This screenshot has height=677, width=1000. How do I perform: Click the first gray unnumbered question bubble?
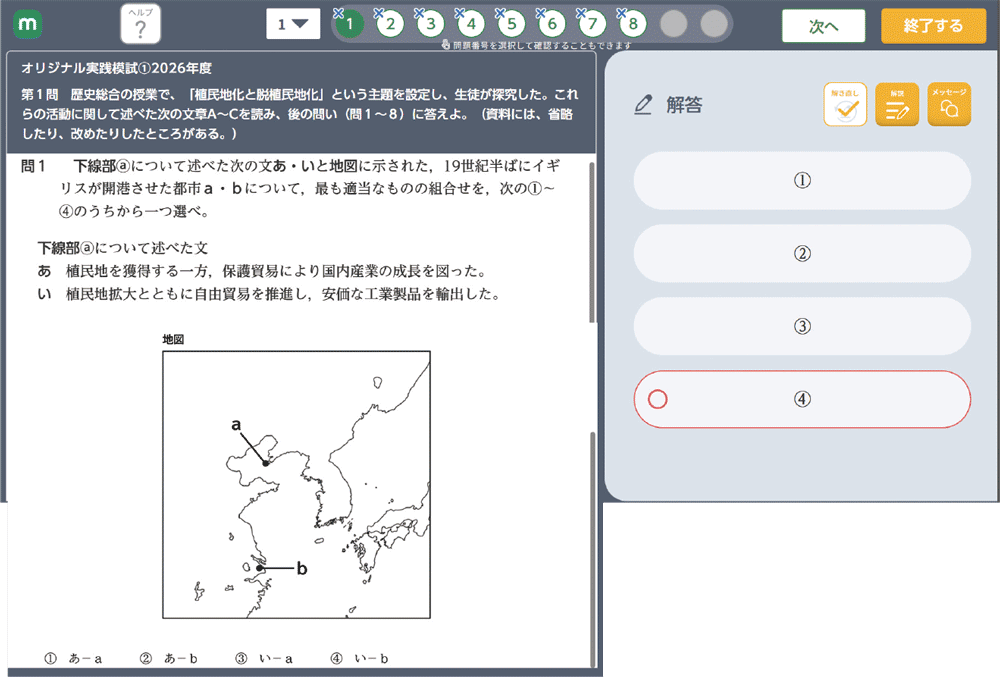(673, 24)
